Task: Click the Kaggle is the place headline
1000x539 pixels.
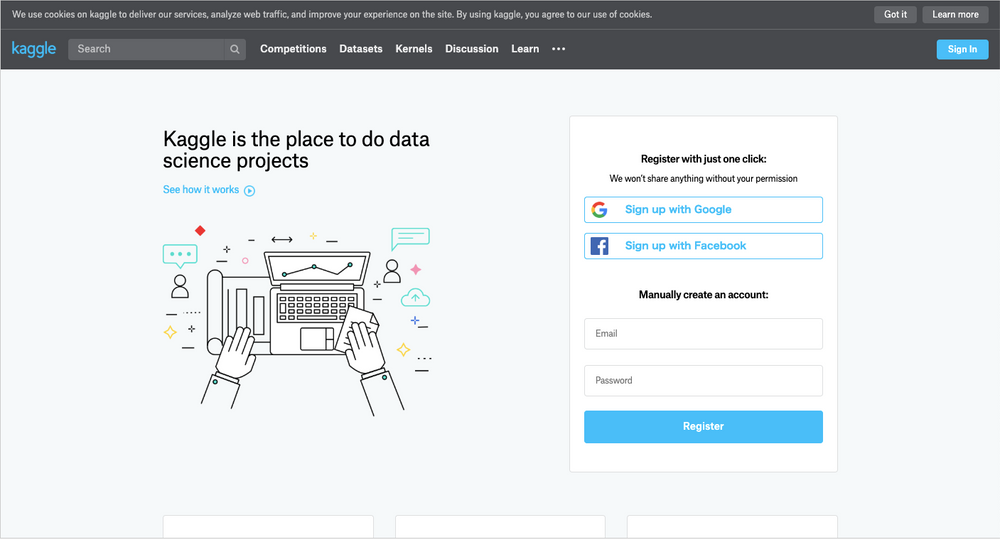Action: pyautogui.click(x=296, y=150)
